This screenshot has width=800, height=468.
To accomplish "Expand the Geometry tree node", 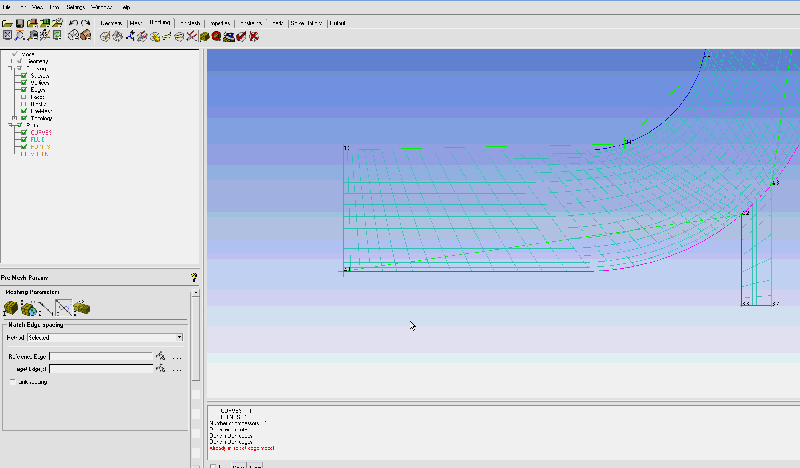I will (12, 61).
